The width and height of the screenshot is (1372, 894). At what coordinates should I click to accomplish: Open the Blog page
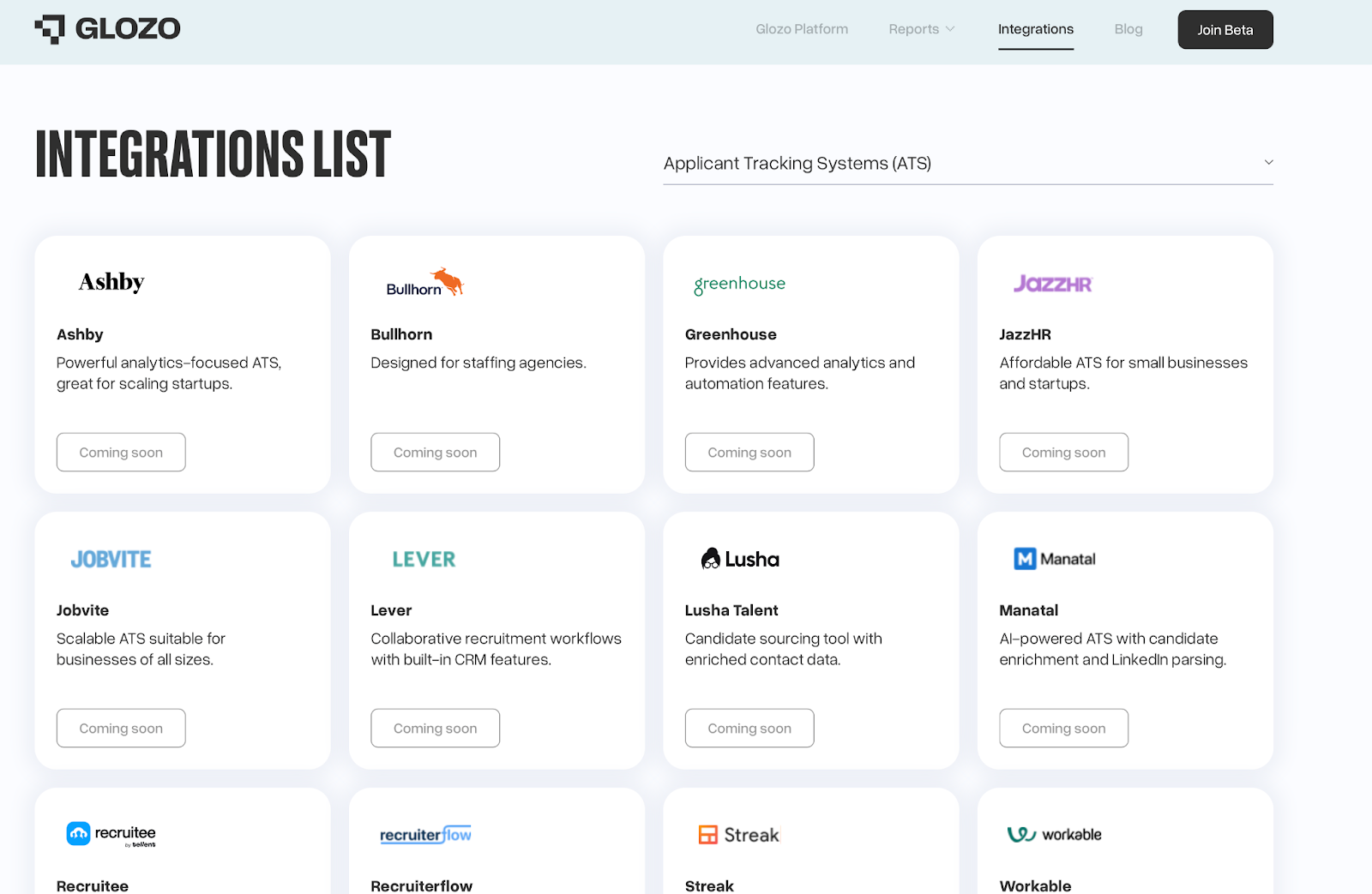(x=1128, y=29)
